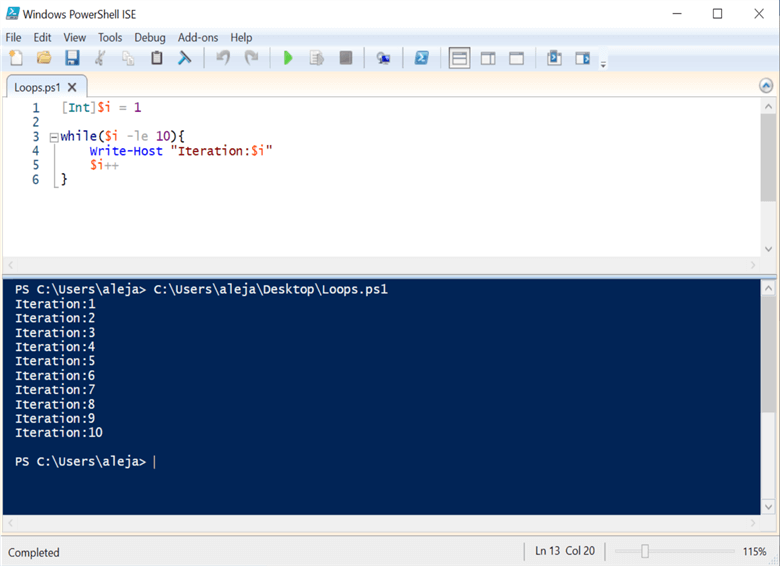
Task: Click line number 3 in the gutter
Action: pyautogui.click(x=36, y=136)
